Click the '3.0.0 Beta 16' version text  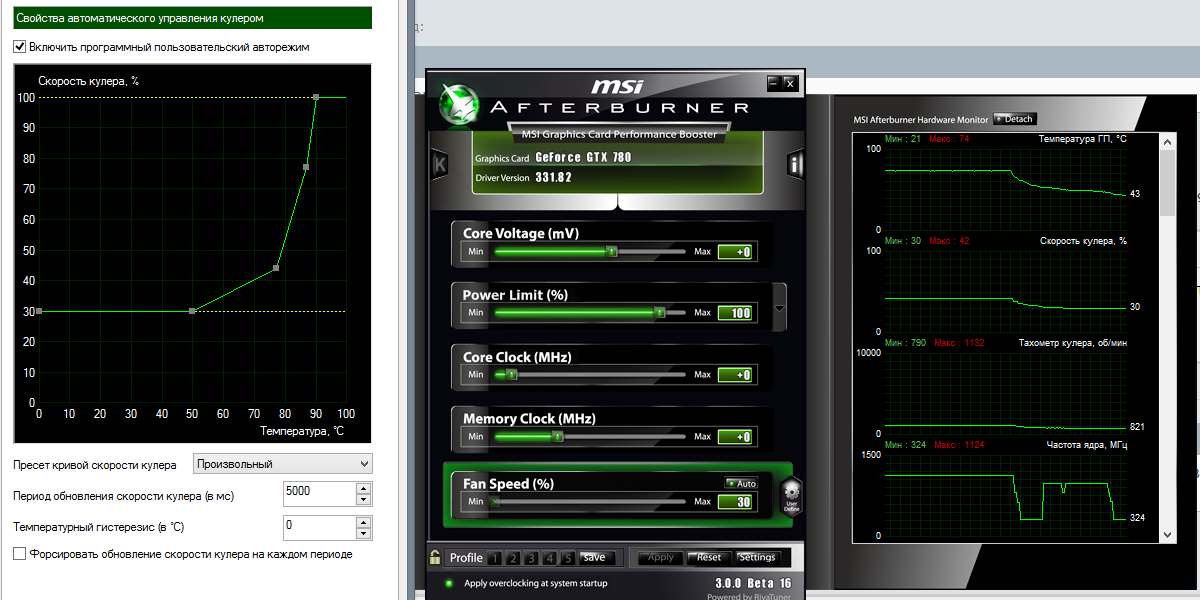pos(753,583)
